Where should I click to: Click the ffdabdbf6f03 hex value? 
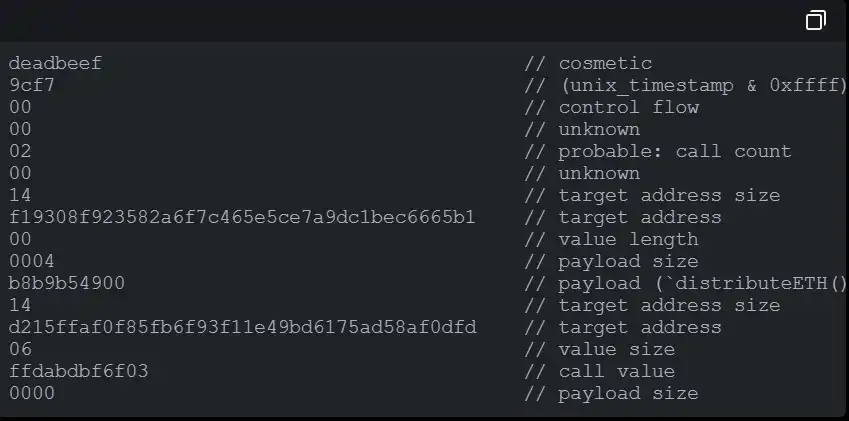click(78, 372)
